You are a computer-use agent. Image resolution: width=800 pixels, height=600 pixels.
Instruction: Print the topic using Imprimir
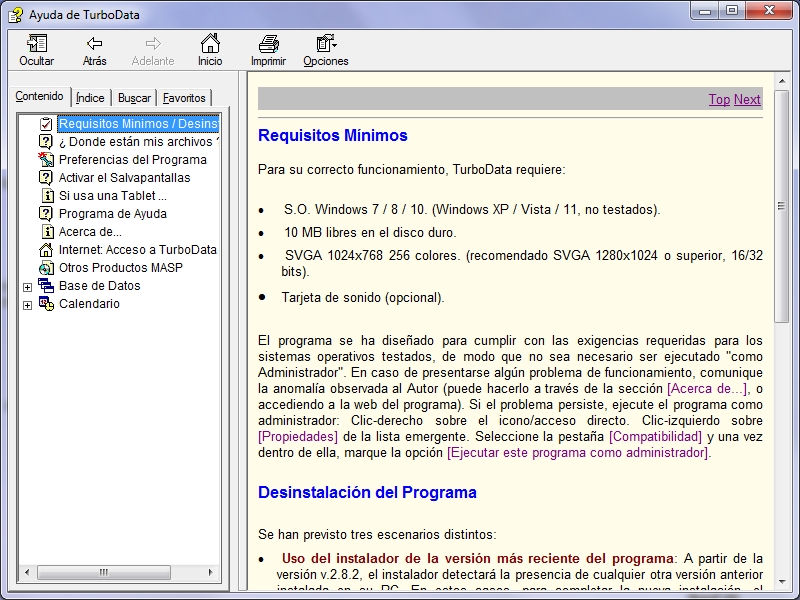pos(268,44)
